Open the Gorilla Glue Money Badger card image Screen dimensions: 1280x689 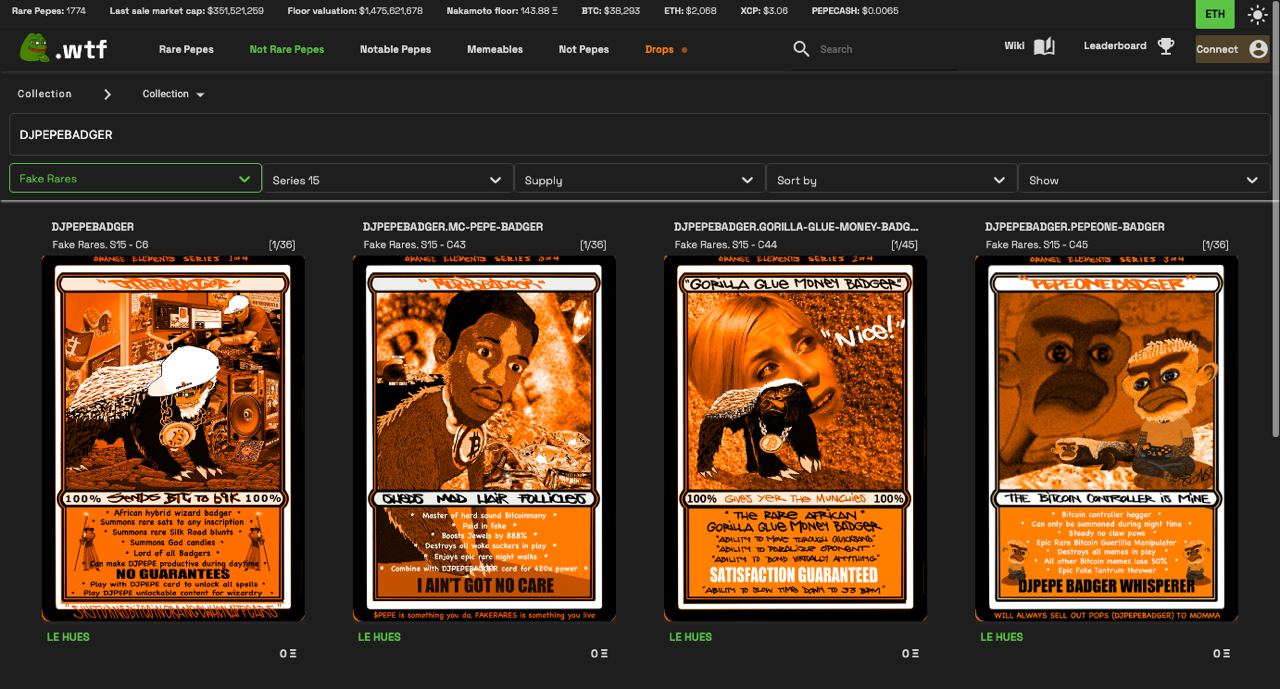pyautogui.click(x=795, y=438)
